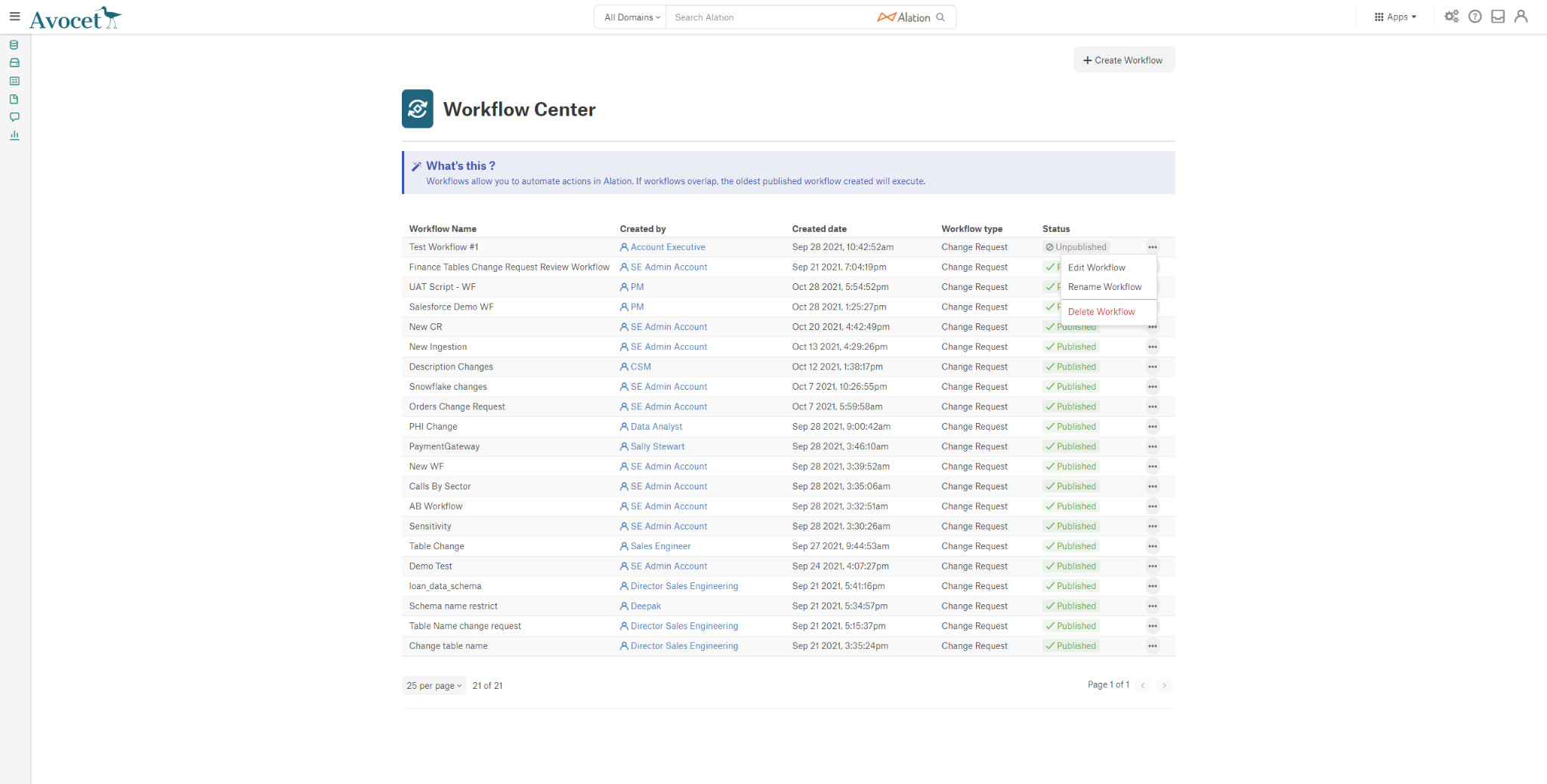This screenshot has height=784, width=1547.
Task: Select Finance Tables Change Request Review Workflow
Action: (x=509, y=267)
